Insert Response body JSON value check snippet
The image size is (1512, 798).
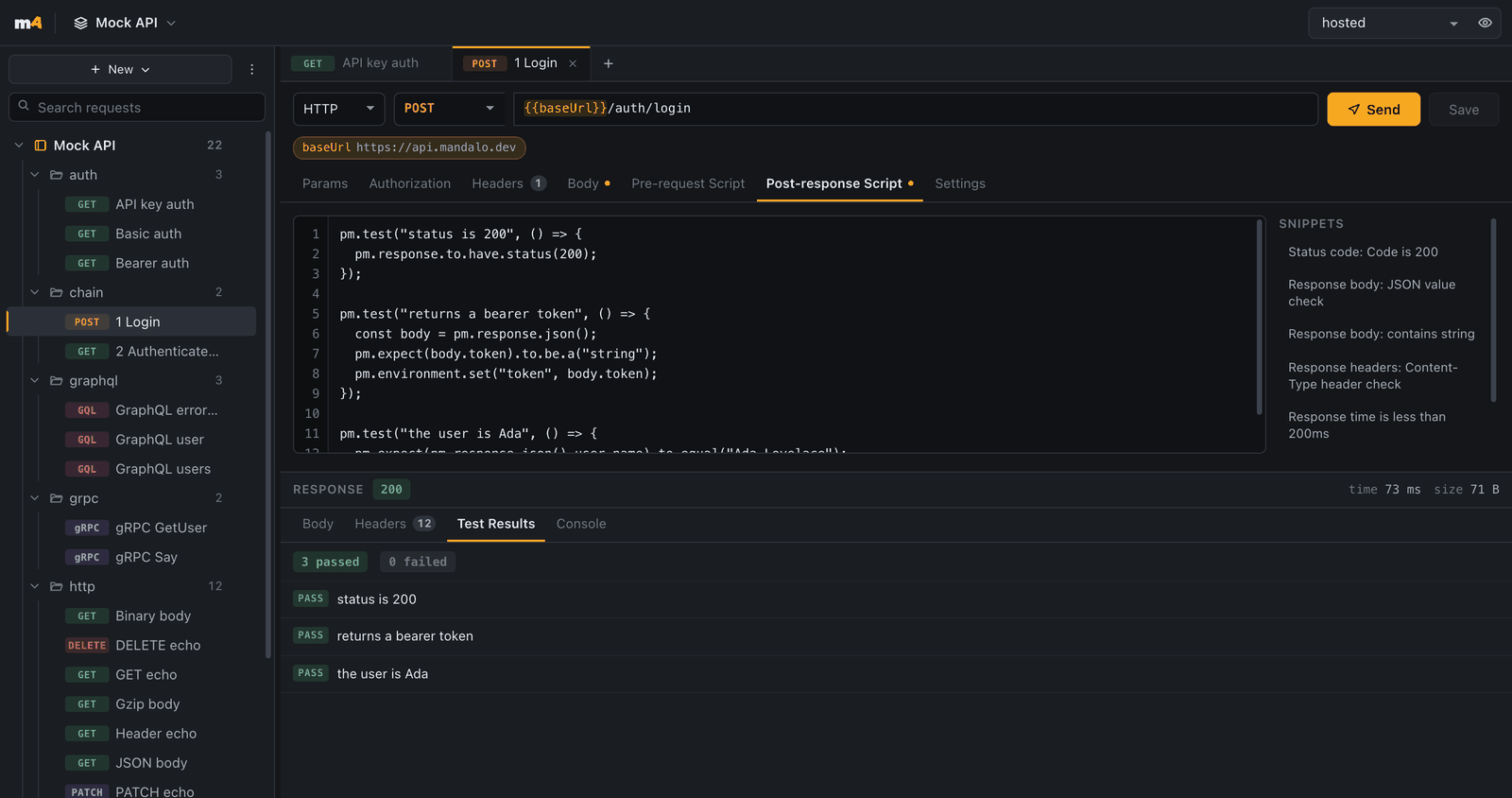(x=1371, y=293)
